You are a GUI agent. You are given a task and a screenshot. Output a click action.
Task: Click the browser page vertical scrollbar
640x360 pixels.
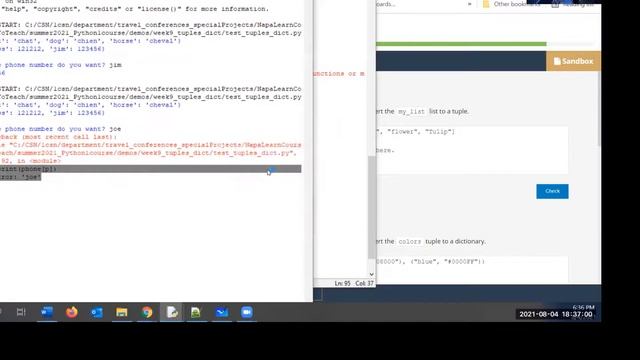coord(598,108)
